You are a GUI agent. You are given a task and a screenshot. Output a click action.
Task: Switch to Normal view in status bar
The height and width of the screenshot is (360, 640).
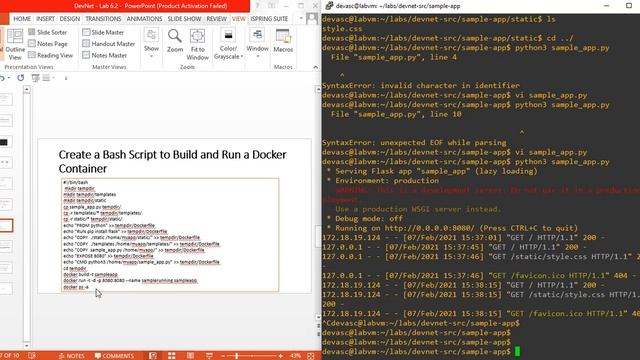pyautogui.click(x=153, y=356)
